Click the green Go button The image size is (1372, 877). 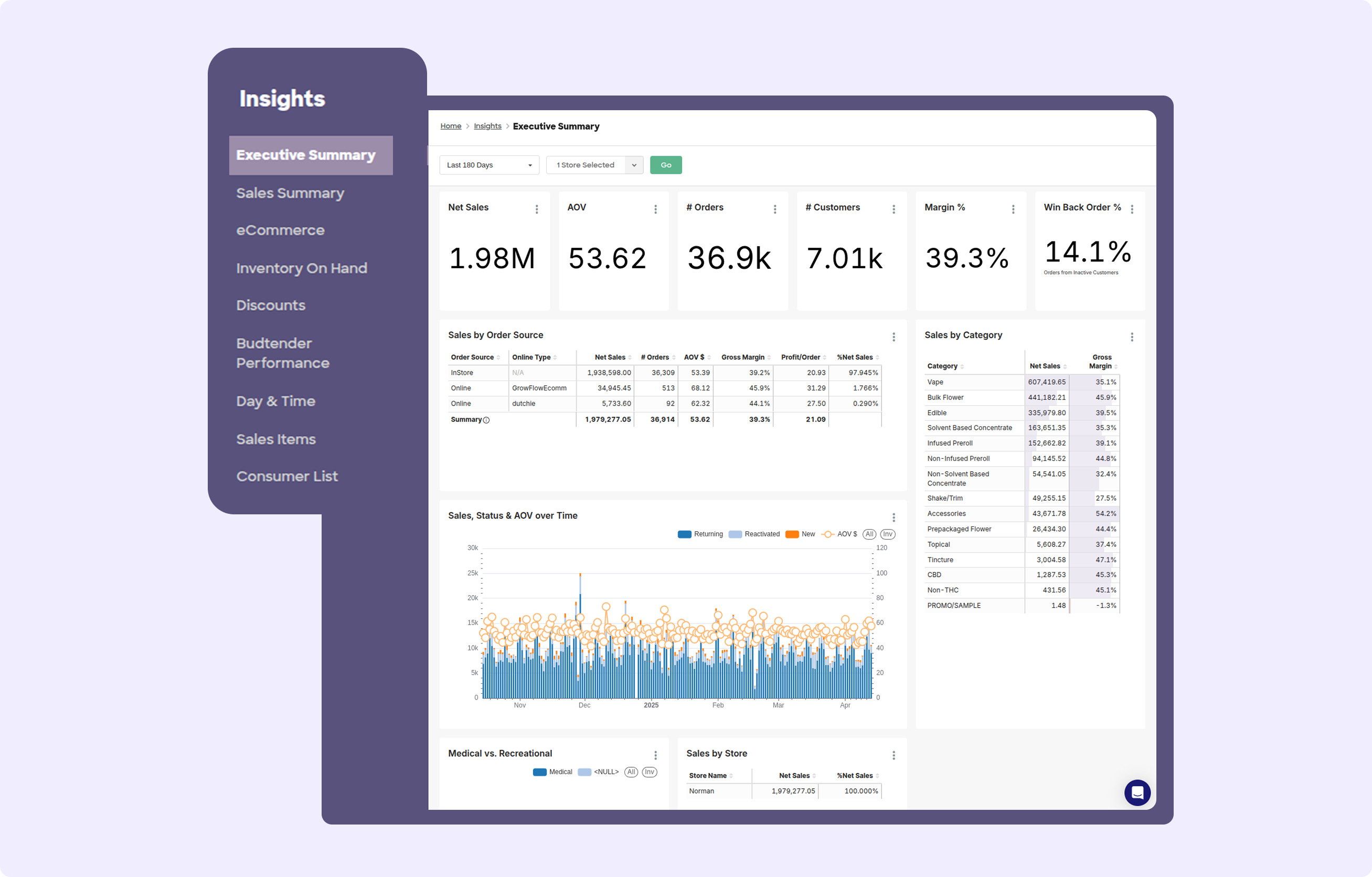click(x=665, y=165)
